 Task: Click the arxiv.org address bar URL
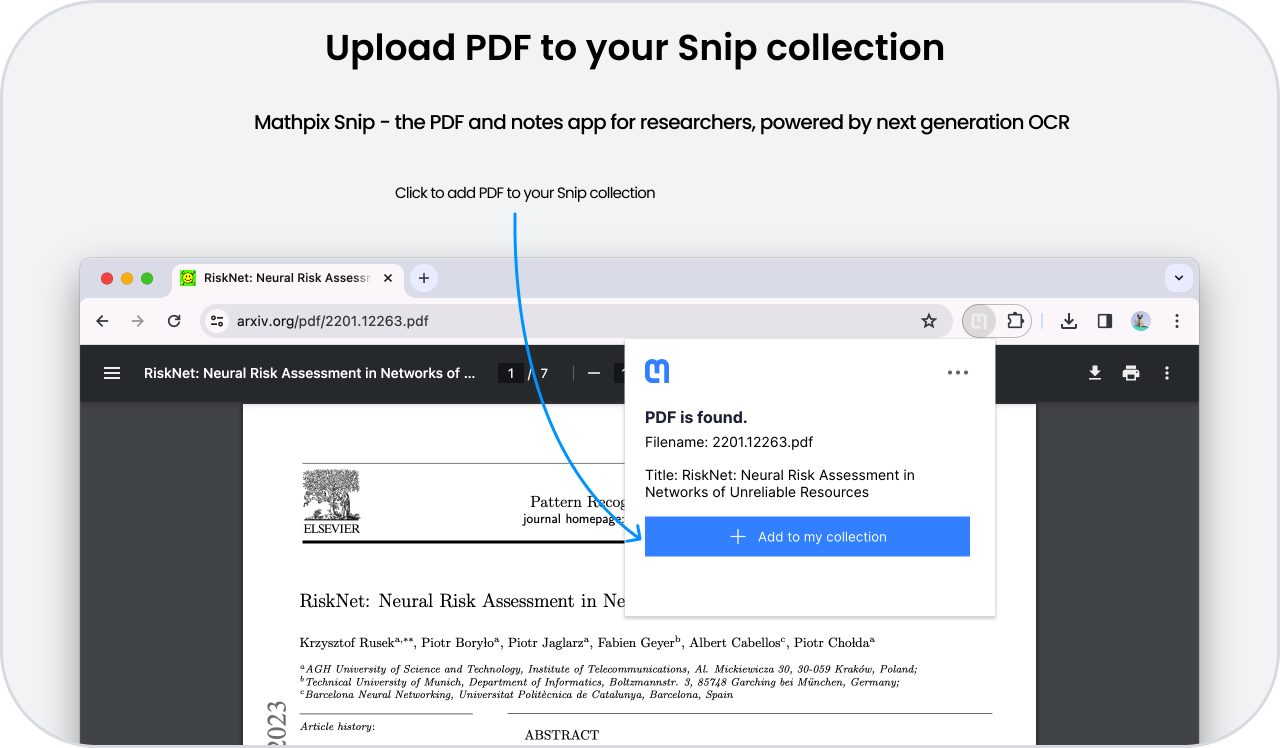(333, 321)
